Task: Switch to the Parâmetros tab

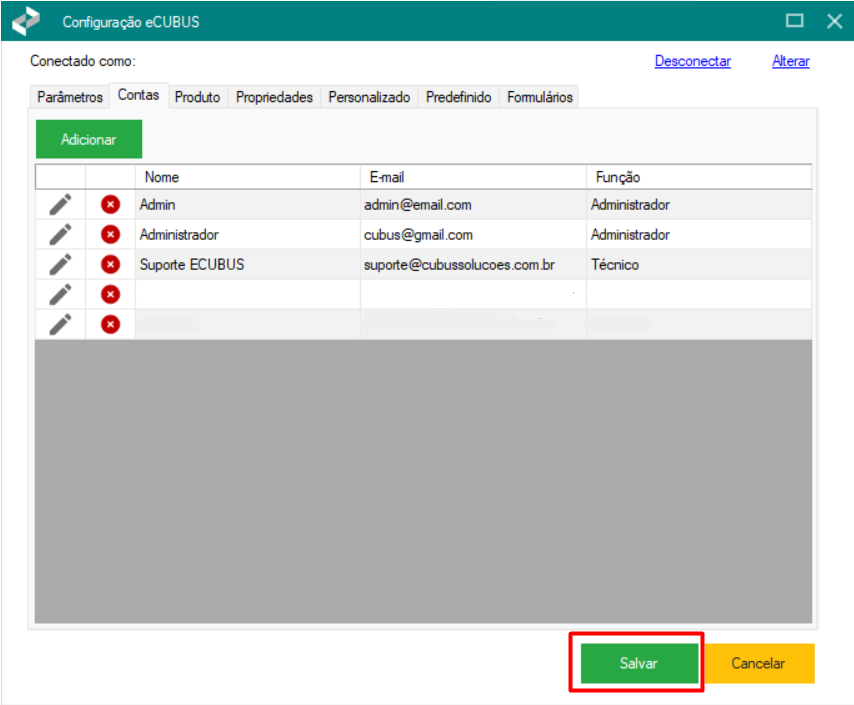Action: pyautogui.click(x=69, y=97)
